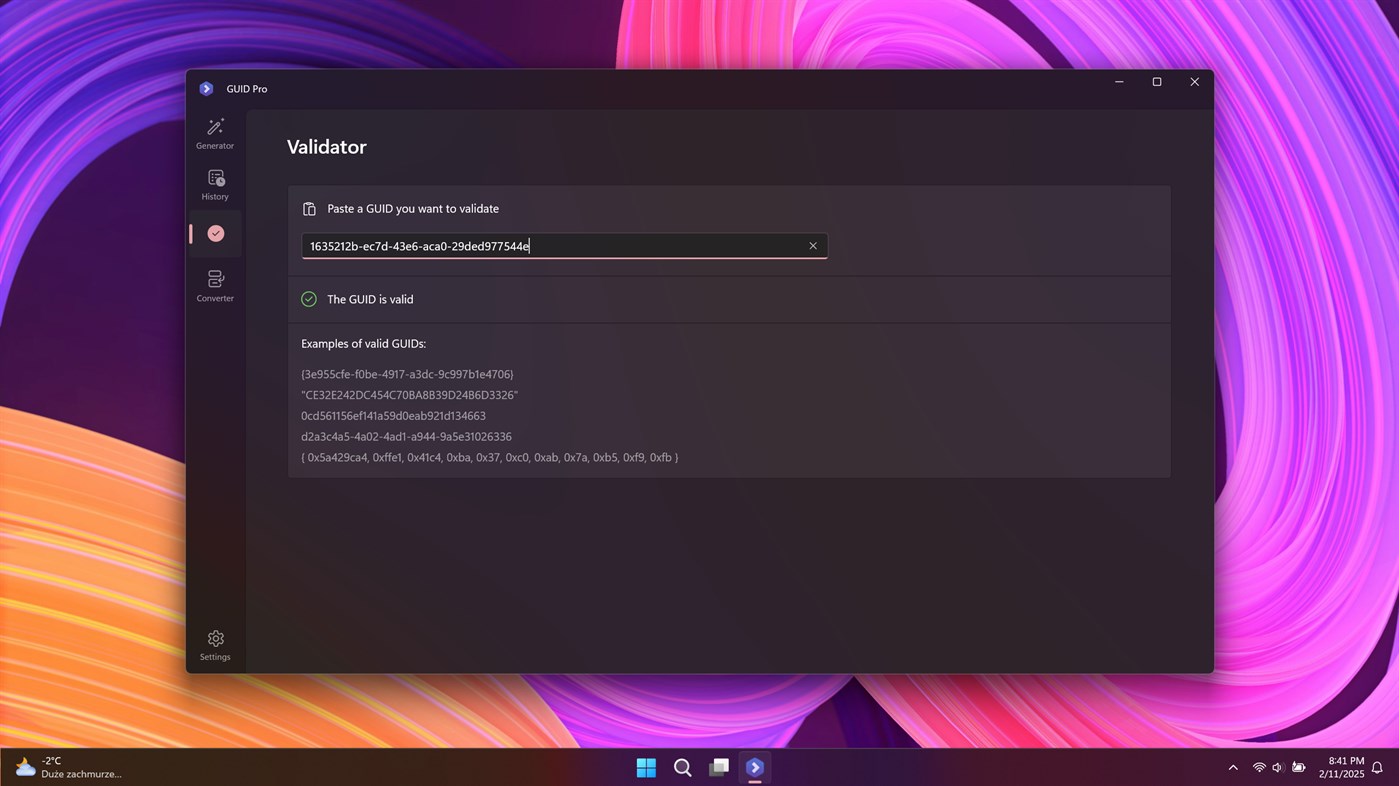Click the clipboard icon above the GUID field
This screenshot has height=786, width=1399.
[x=308, y=208]
